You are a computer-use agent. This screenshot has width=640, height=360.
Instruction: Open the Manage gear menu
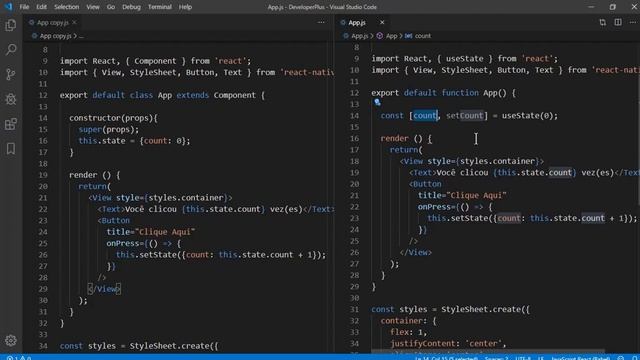pos(11,340)
